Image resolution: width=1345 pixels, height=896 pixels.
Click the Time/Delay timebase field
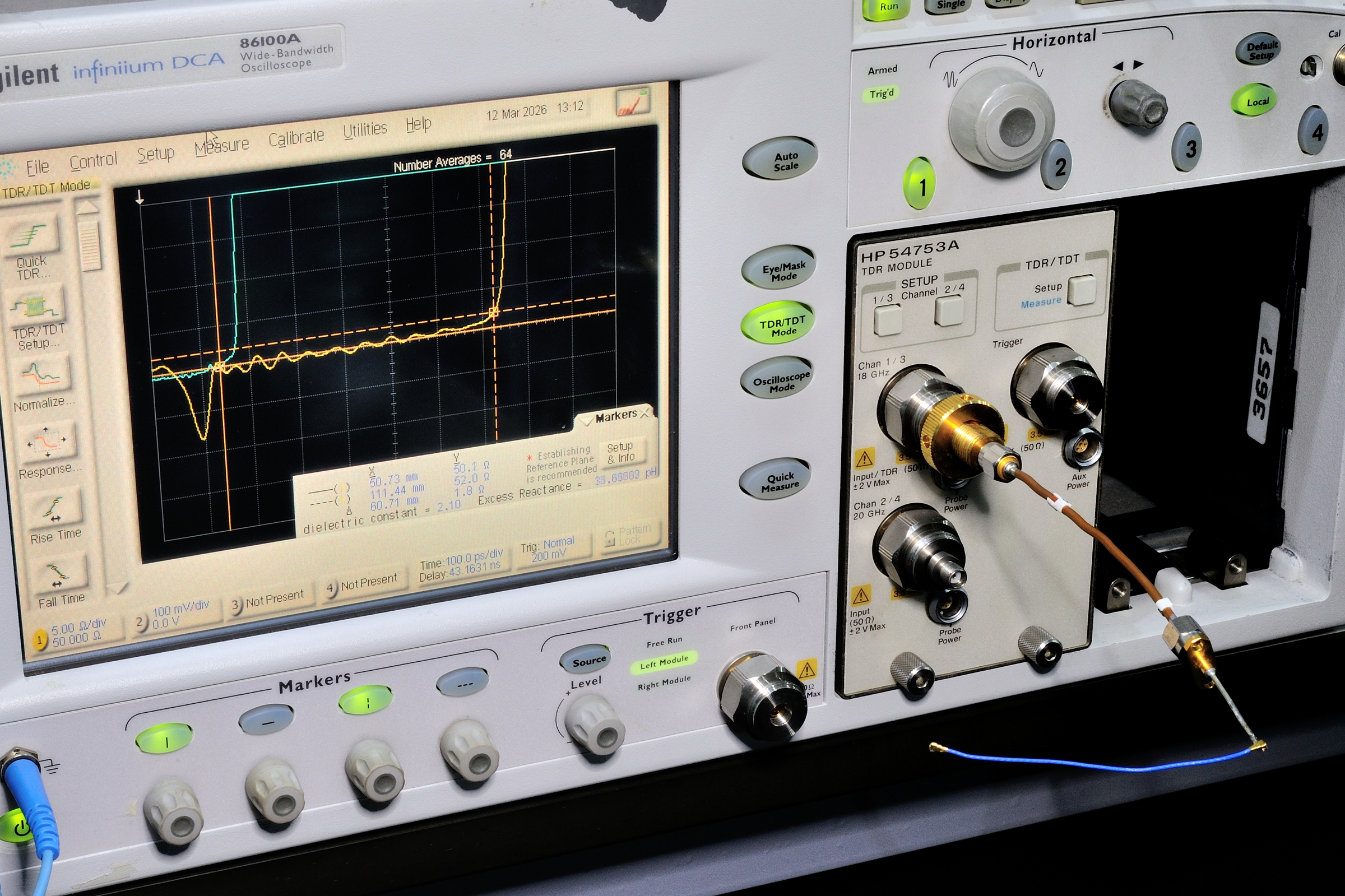click(460, 566)
